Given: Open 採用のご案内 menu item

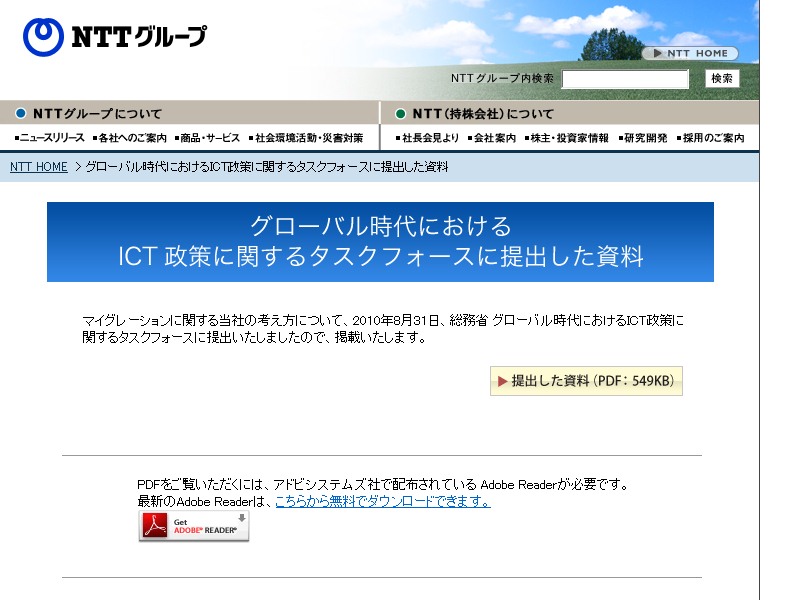Looking at the screenshot, I should click(x=711, y=138).
